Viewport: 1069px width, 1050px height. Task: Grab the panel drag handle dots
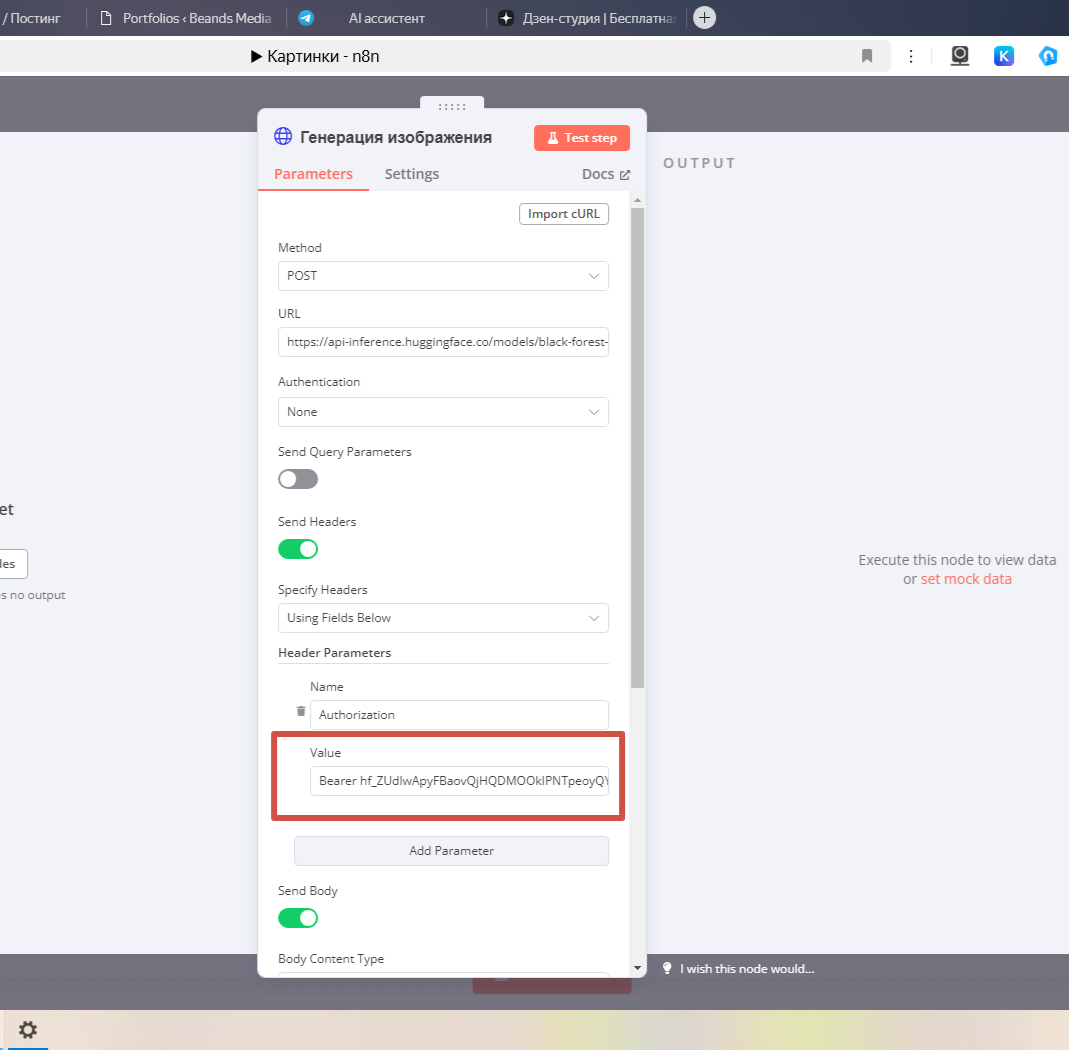(x=452, y=106)
